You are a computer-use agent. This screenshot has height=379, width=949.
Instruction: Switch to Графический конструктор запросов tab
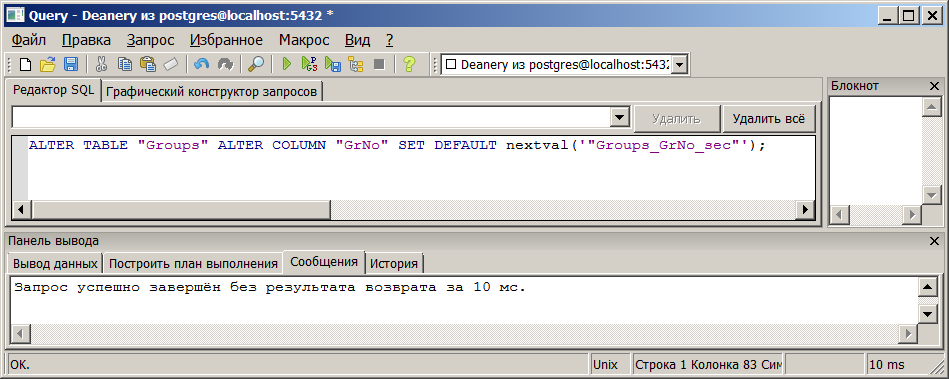click(x=212, y=92)
